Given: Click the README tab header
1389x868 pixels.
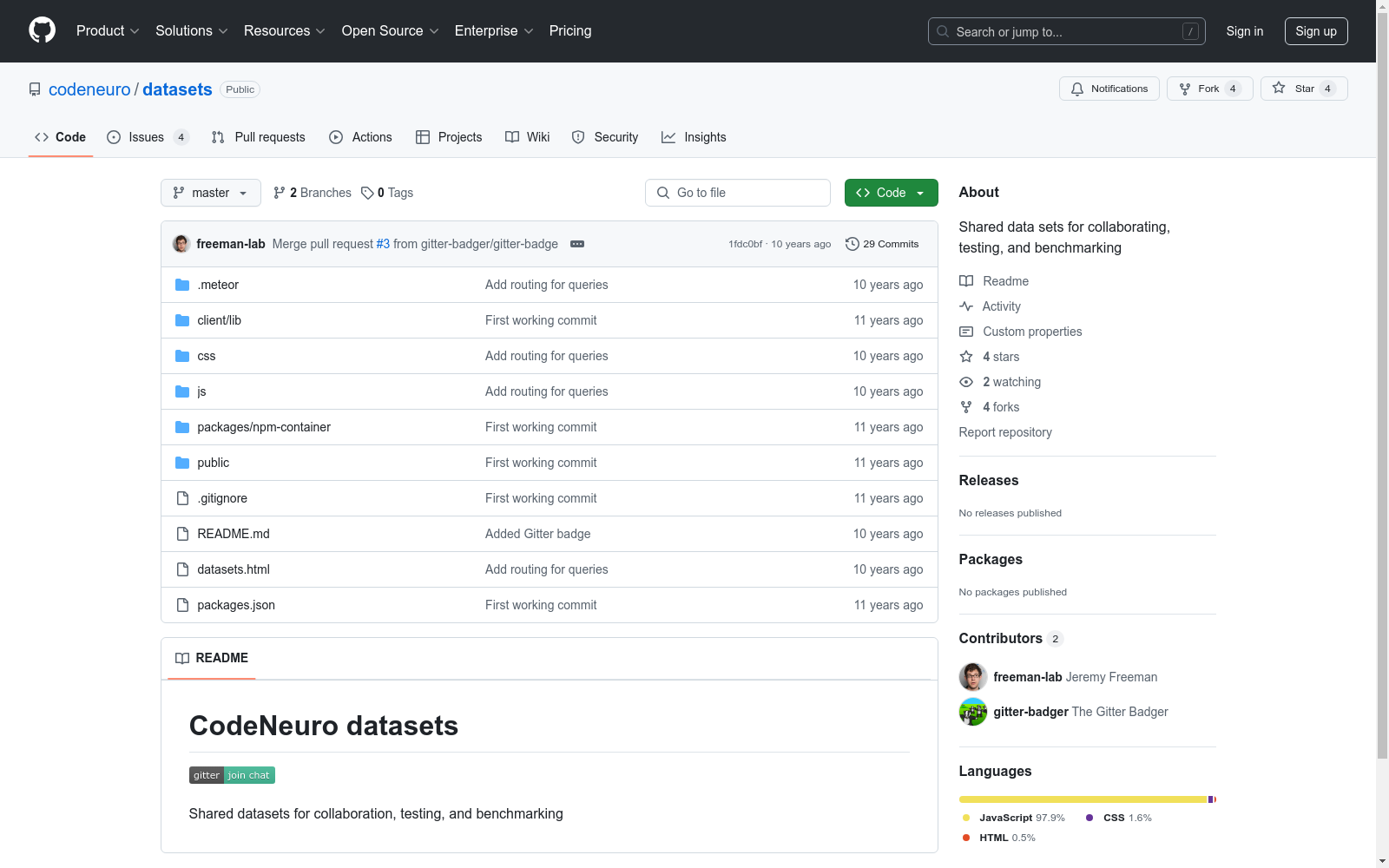Looking at the screenshot, I should [212, 658].
